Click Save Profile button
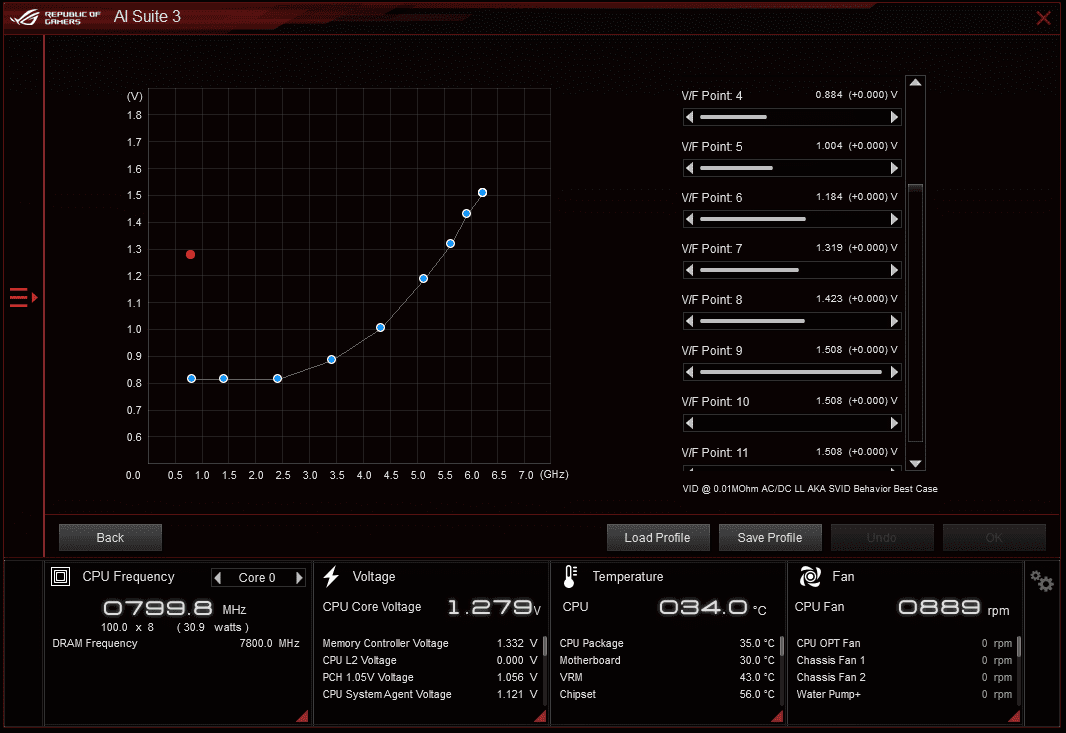This screenshot has height=733, width=1066. point(770,537)
